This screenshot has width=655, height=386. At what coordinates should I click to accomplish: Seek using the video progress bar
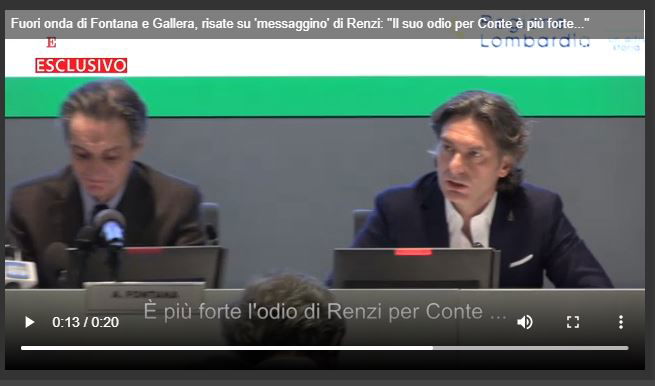[325, 348]
